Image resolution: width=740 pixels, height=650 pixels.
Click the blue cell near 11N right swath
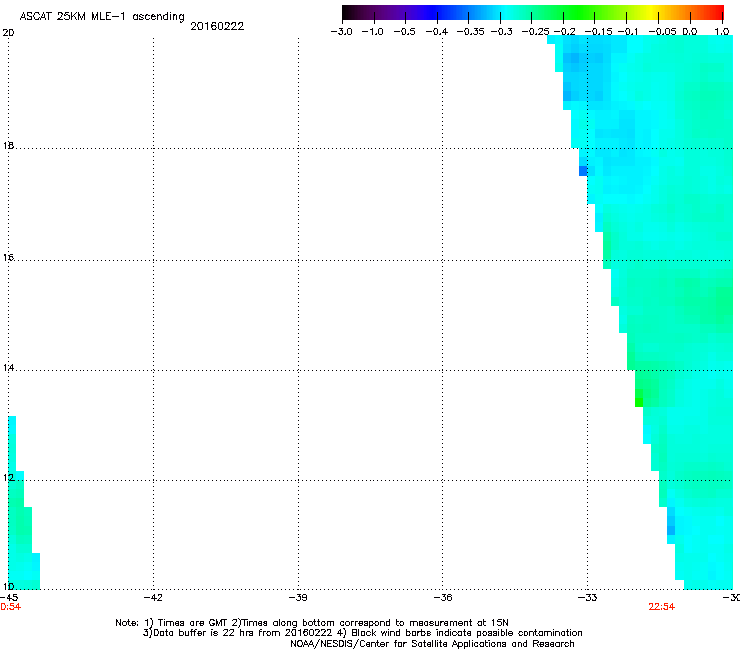coord(671,530)
